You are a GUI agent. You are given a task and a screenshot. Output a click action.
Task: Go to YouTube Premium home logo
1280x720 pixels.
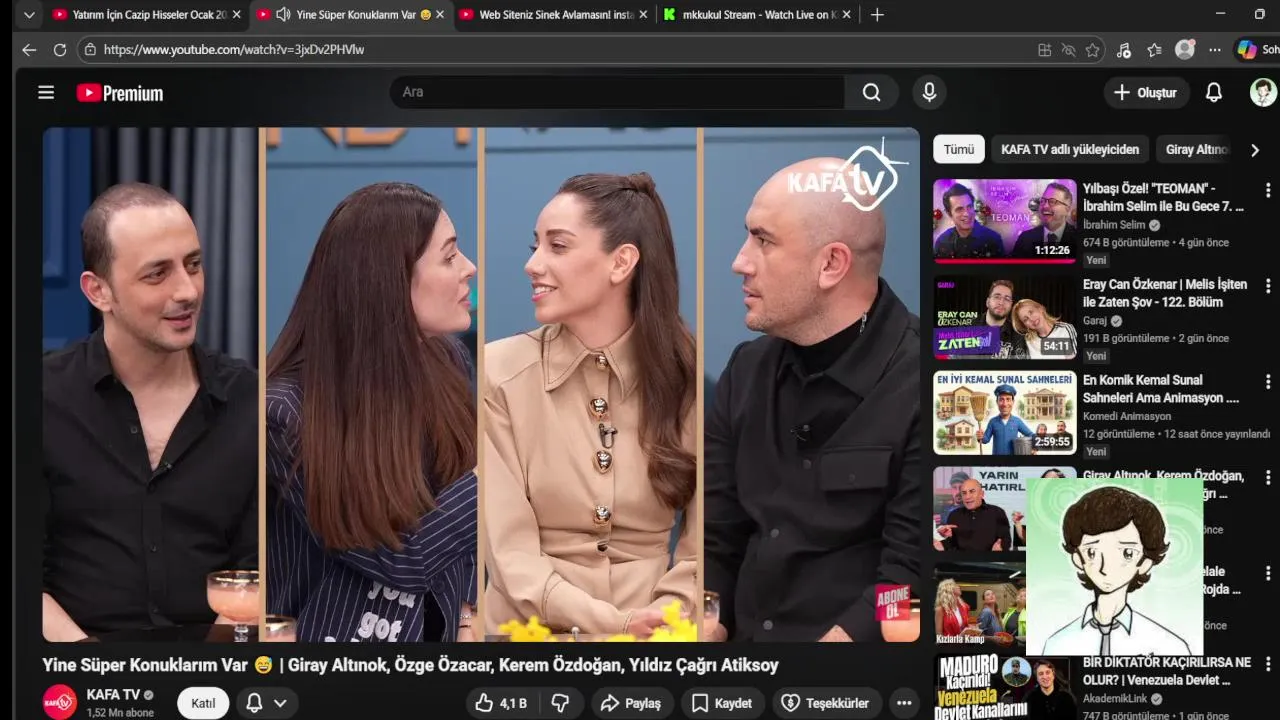click(x=120, y=93)
